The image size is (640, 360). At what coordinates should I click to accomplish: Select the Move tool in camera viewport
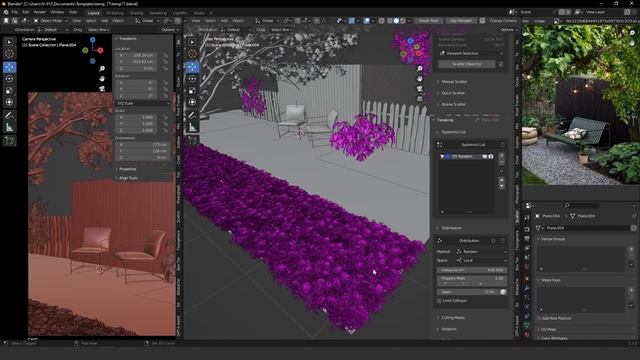tap(9, 67)
